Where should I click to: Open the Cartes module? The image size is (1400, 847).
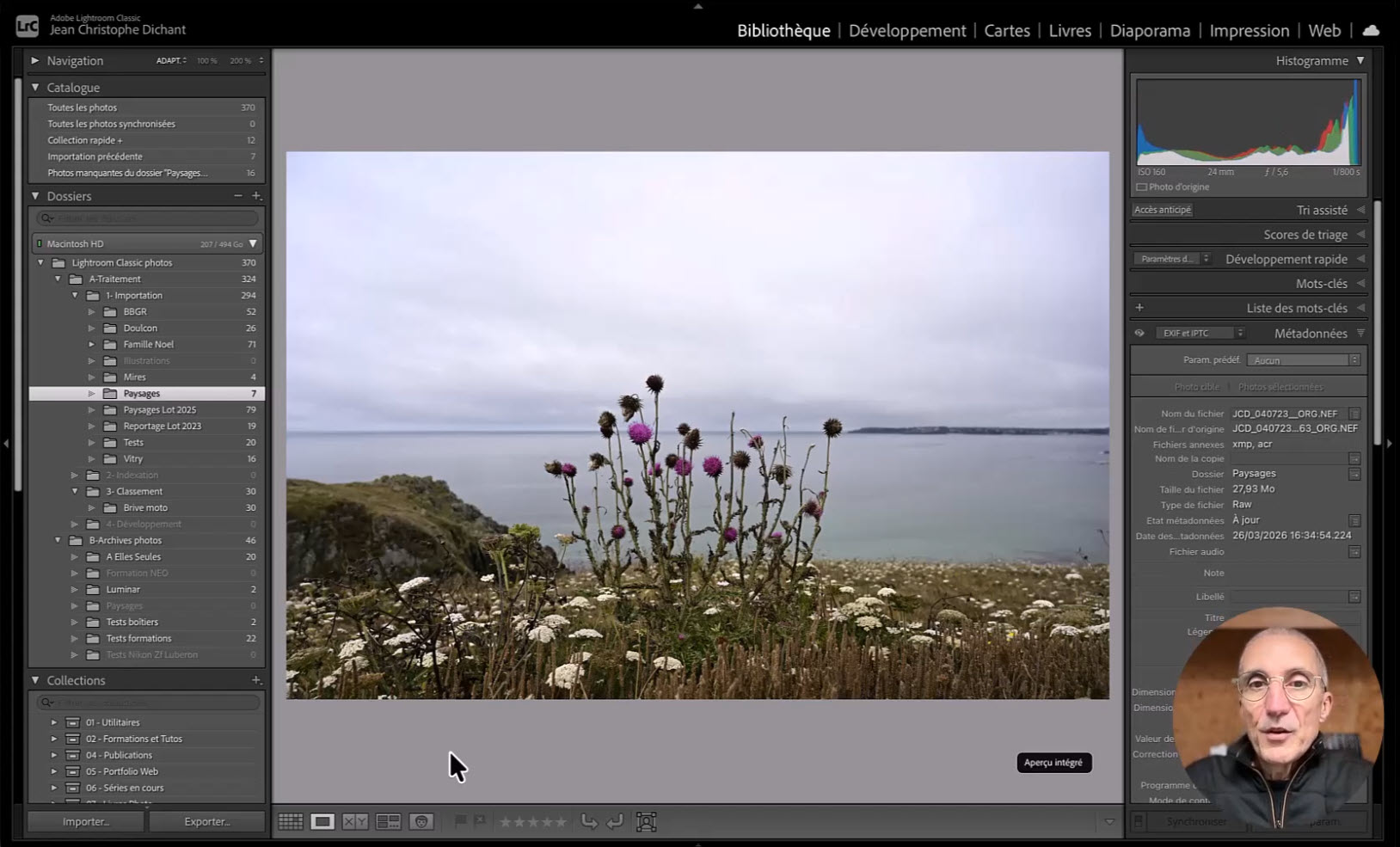click(x=1006, y=31)
